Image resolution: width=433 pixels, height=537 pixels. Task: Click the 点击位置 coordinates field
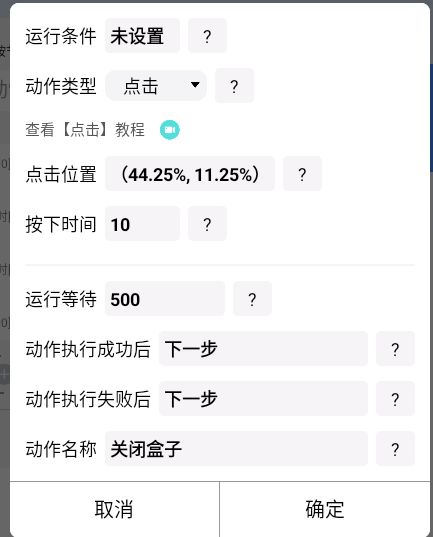point(190,174)
